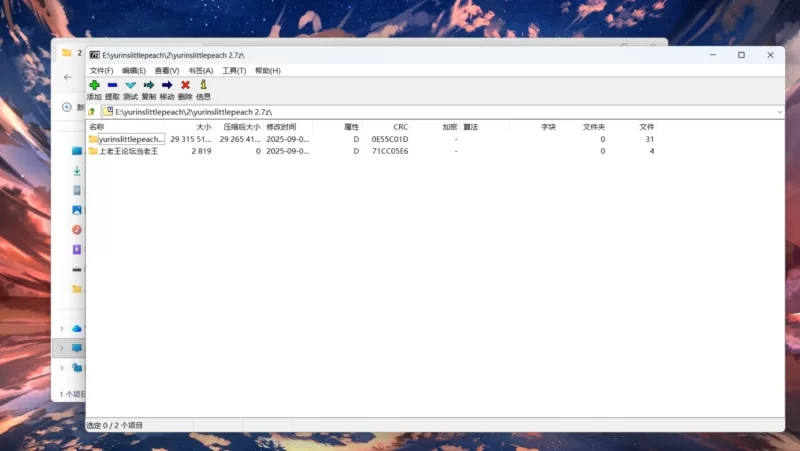Expand the This PC tree item
The height and width of the screenshot is (451, 800).
click(62, 348)
